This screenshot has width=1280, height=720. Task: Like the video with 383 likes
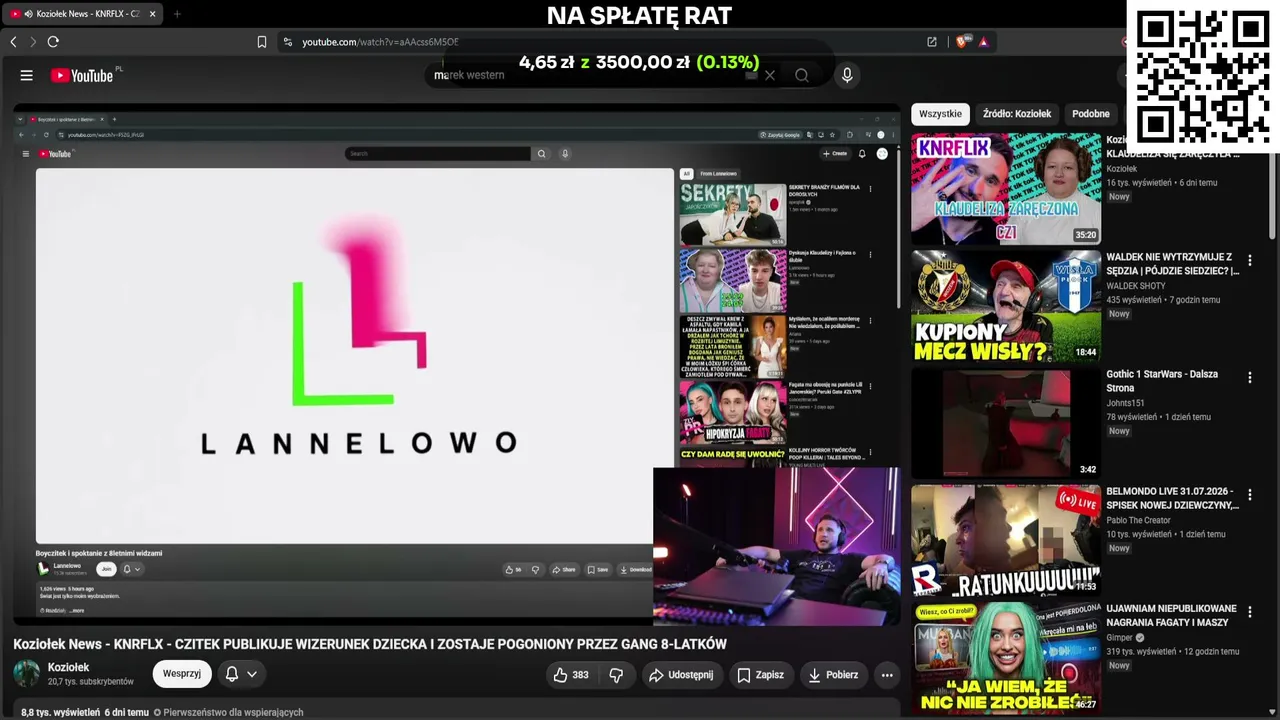pyautogui.click(x=571, y=675)
